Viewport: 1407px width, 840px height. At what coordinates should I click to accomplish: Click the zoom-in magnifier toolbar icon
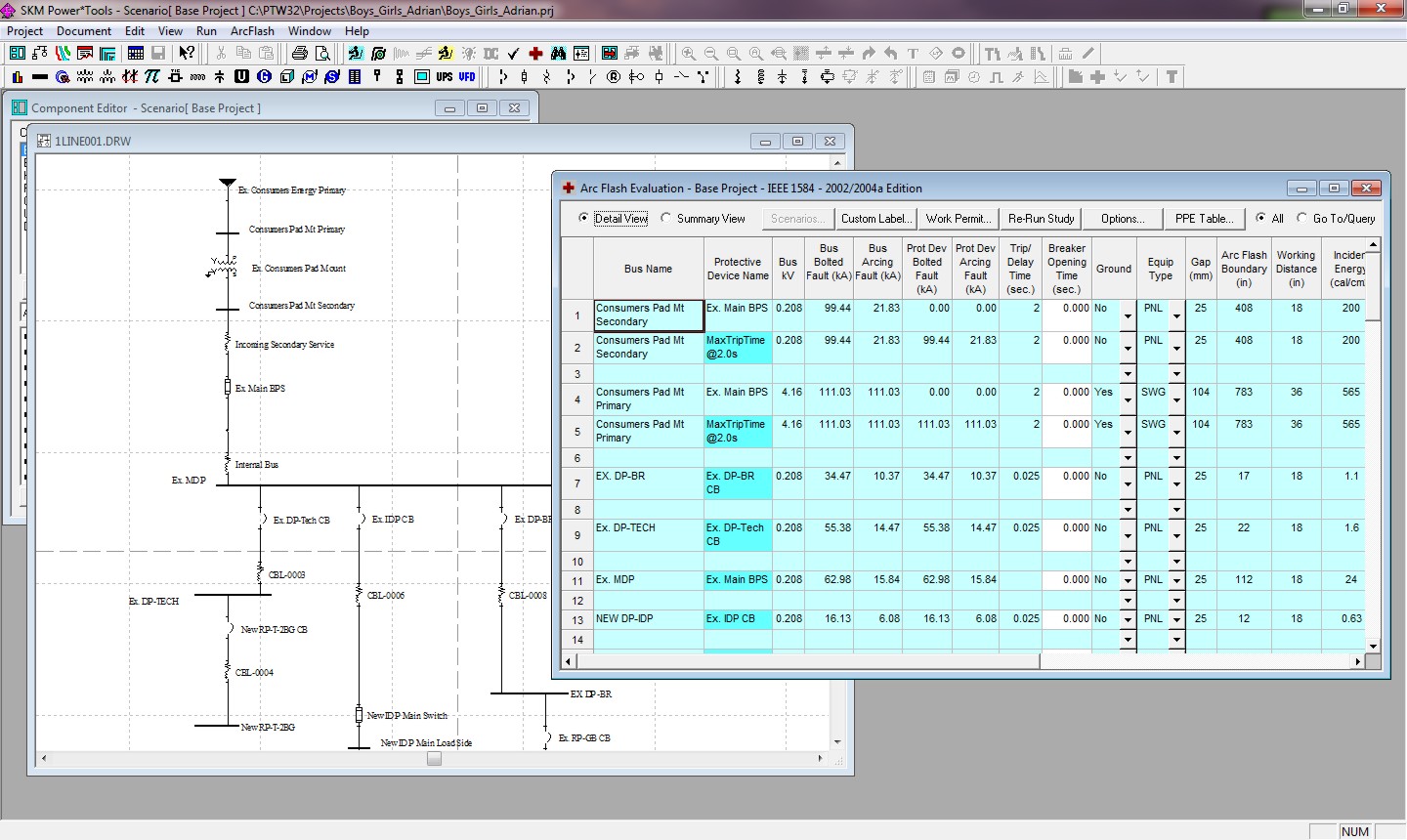pos(689,54)
